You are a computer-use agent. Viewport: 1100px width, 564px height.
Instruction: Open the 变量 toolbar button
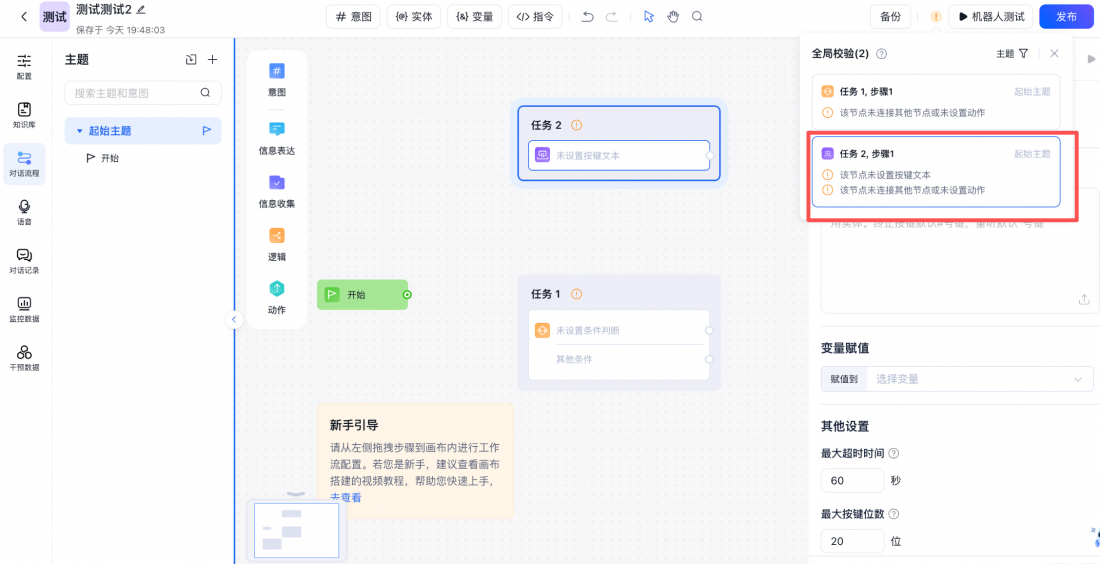[x=474, y=16]
